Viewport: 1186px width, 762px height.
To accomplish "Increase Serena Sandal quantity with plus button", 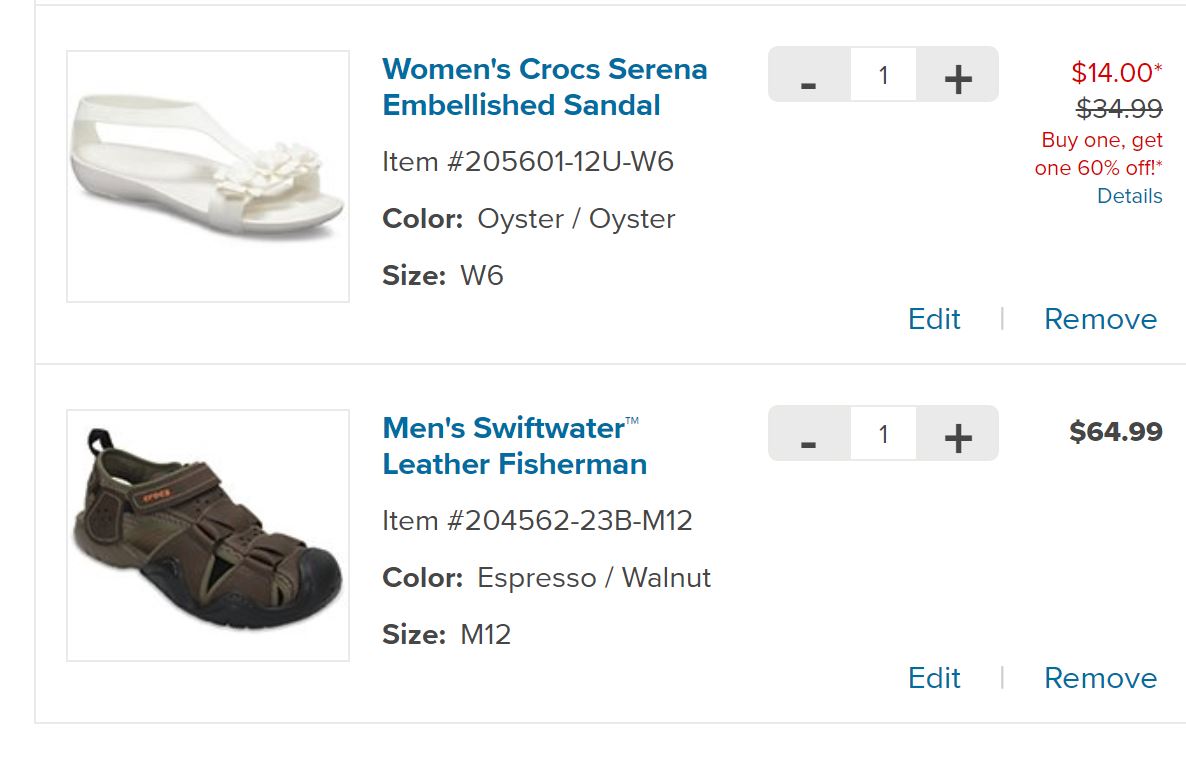I will coord(957,76).
